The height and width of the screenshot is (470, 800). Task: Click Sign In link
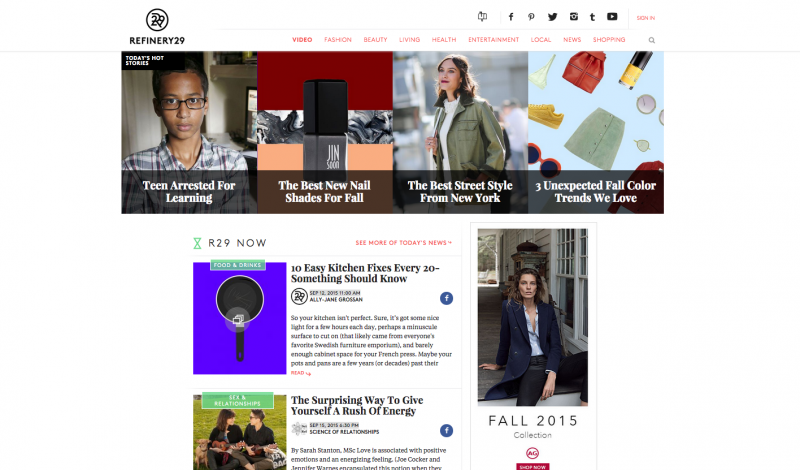coord(645,18)
